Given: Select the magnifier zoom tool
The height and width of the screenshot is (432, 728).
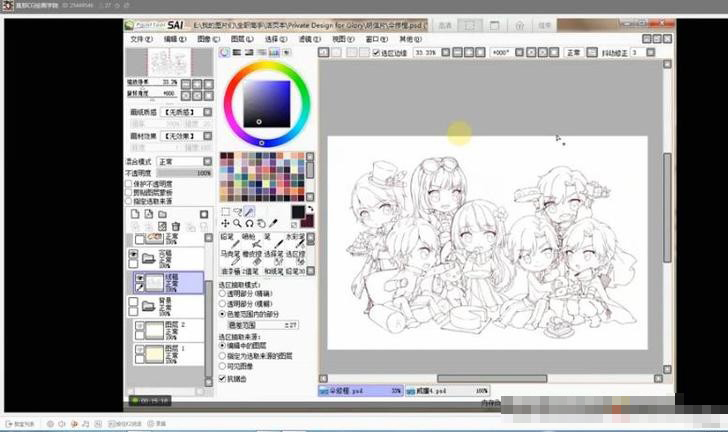Looking at the screenshot, I should click(x=237, y=223).
